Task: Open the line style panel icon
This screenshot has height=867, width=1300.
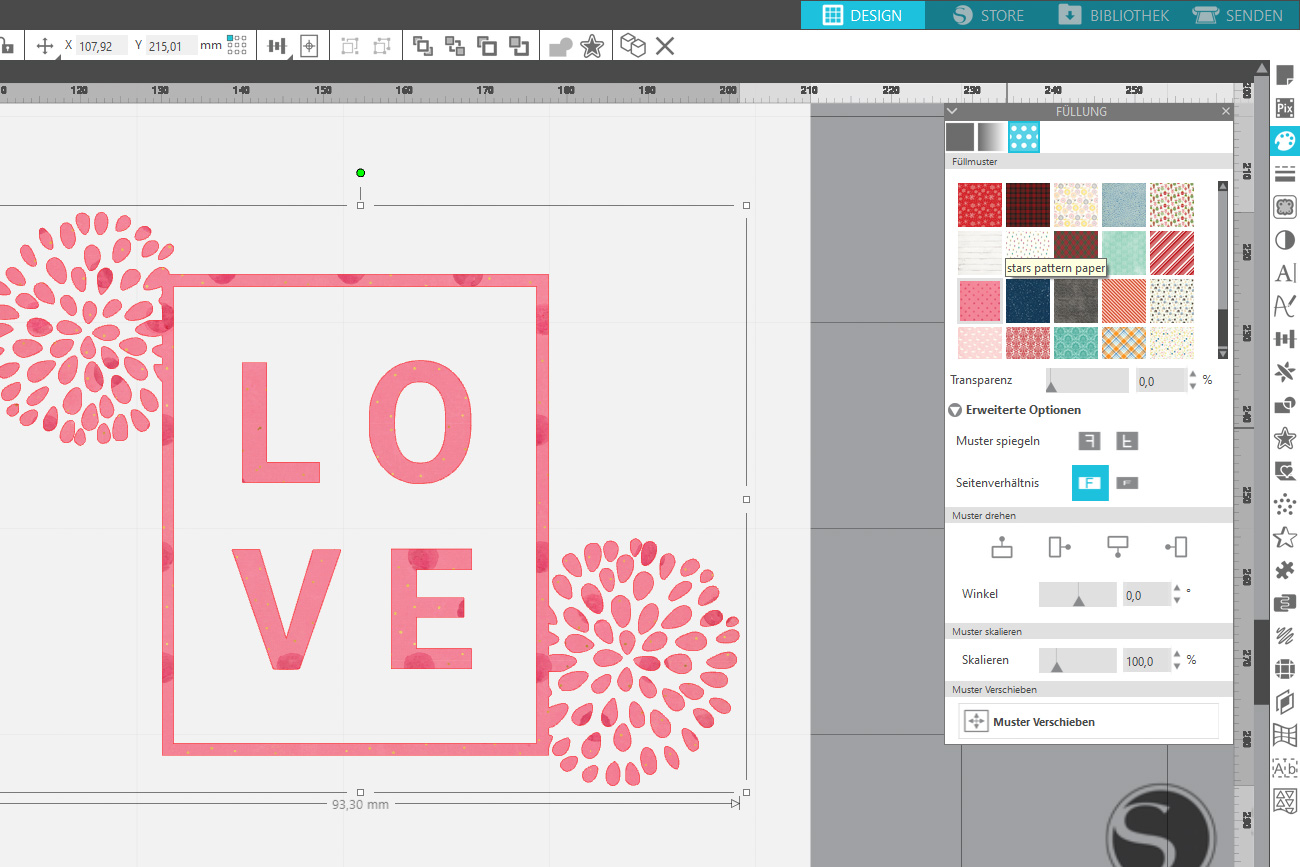Action: (x=1285, y=174)
